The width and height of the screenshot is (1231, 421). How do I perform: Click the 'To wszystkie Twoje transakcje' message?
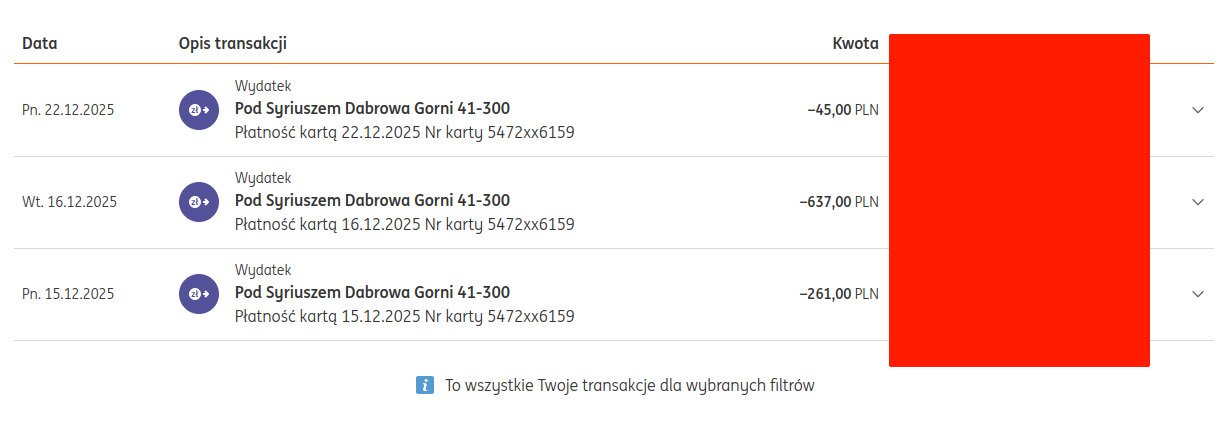(630, 385)
